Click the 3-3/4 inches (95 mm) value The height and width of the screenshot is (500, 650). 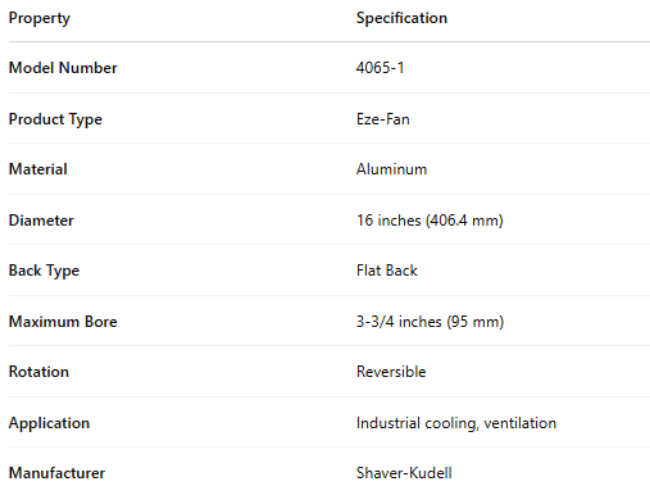point(430,321)
